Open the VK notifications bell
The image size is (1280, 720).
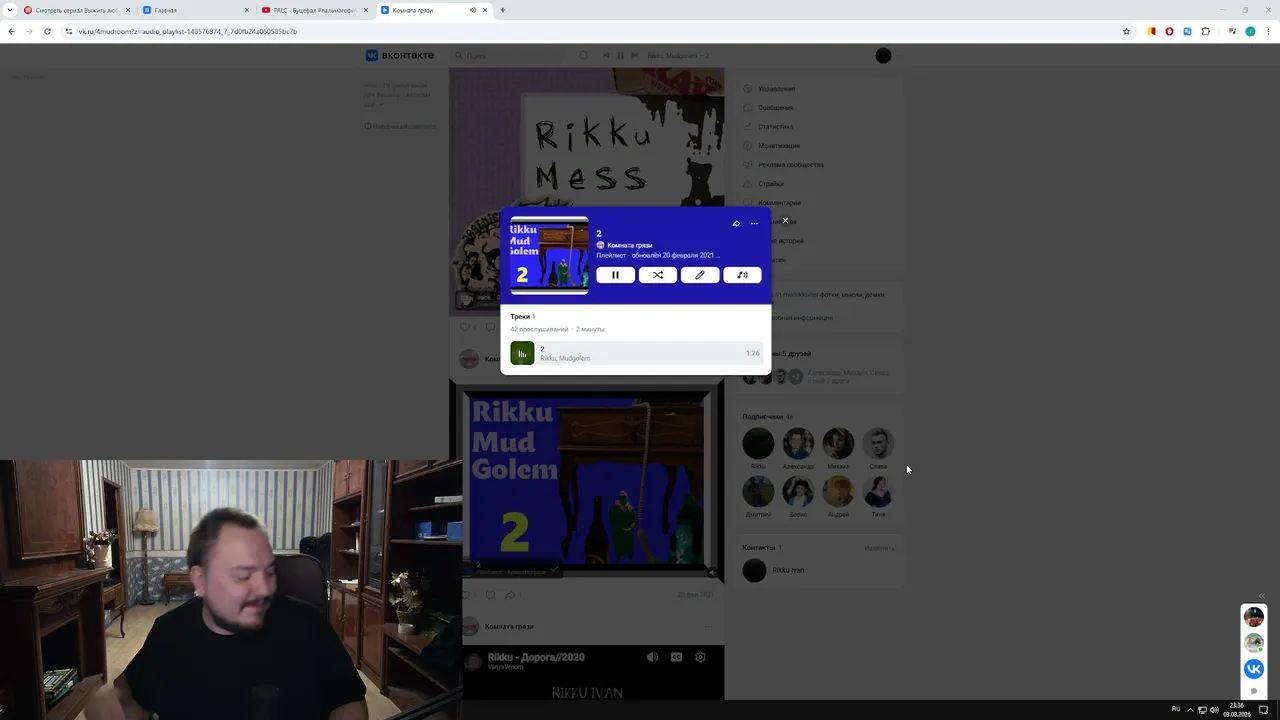[x=584, y=56]
